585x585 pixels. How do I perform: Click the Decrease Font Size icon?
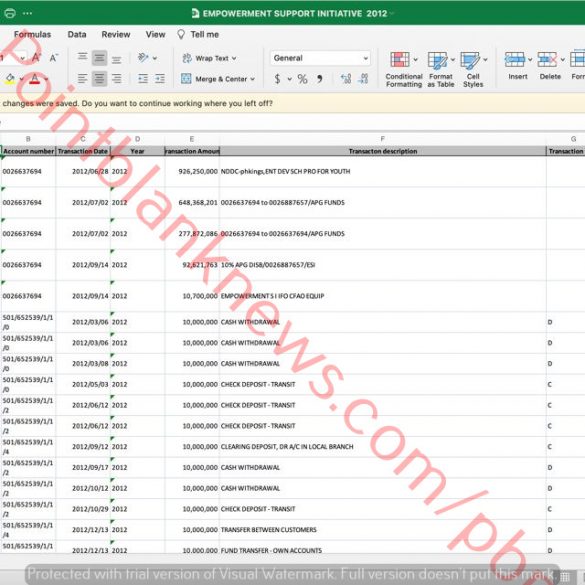pos(54,58)
